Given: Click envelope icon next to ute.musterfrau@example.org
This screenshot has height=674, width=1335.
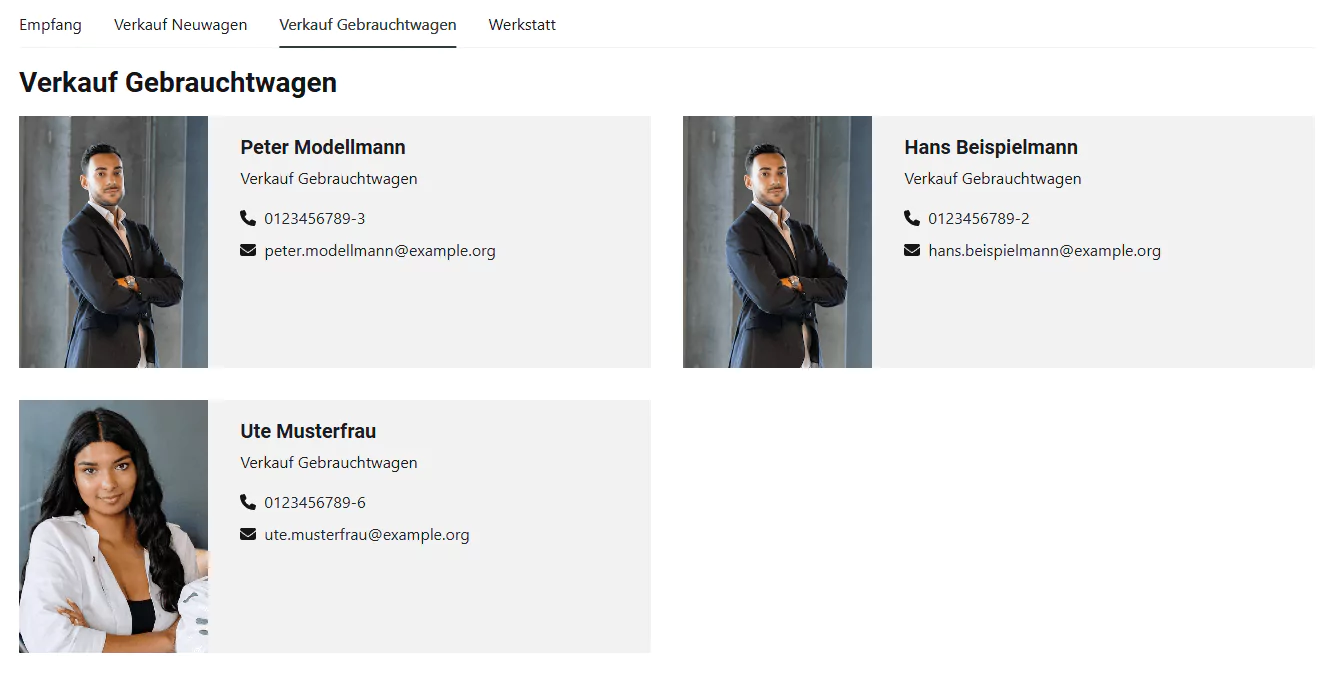Looking at the screenshot, I should point(248,534).
